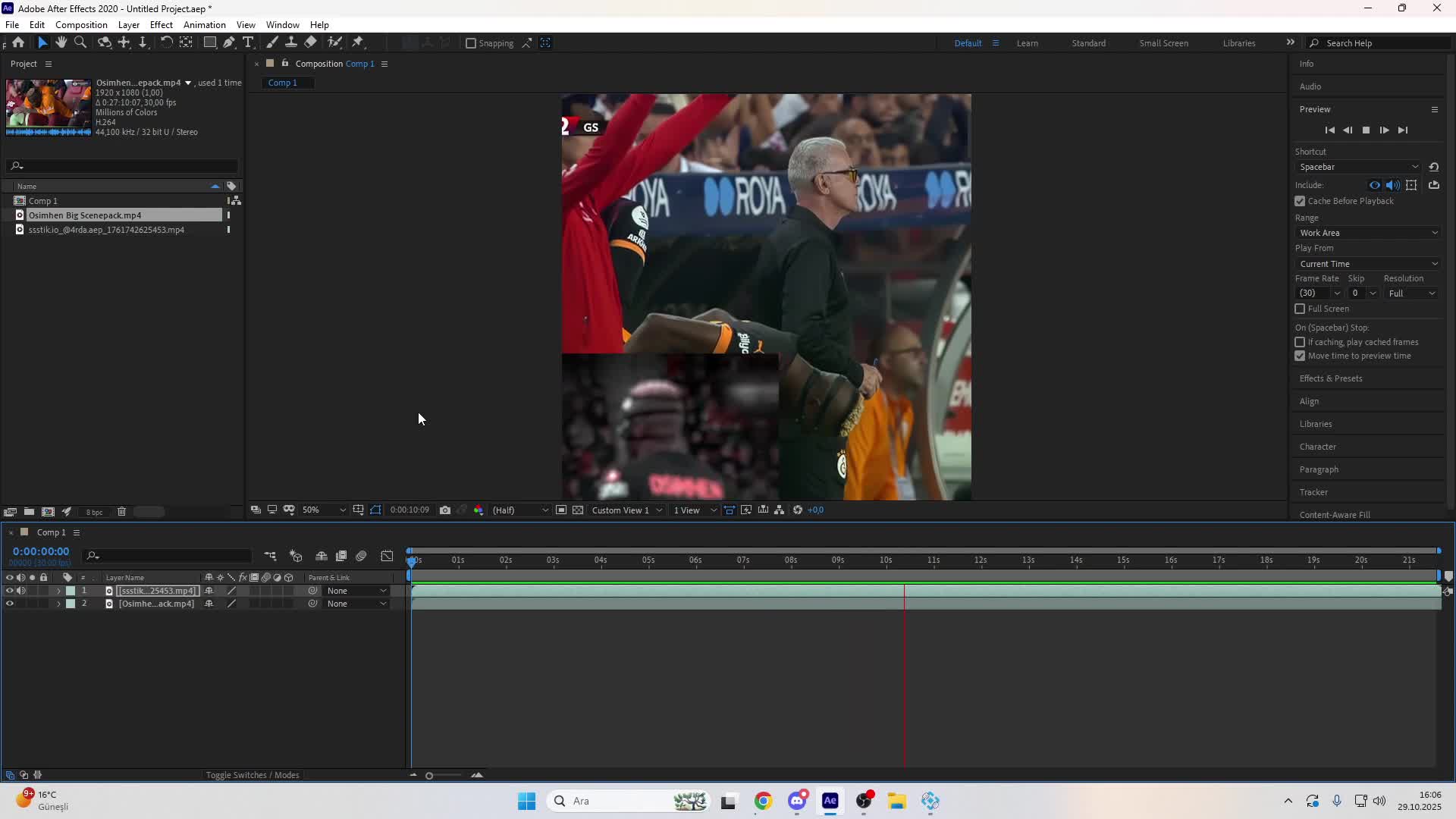Open the Composition menu

click(x=80, y=24)
